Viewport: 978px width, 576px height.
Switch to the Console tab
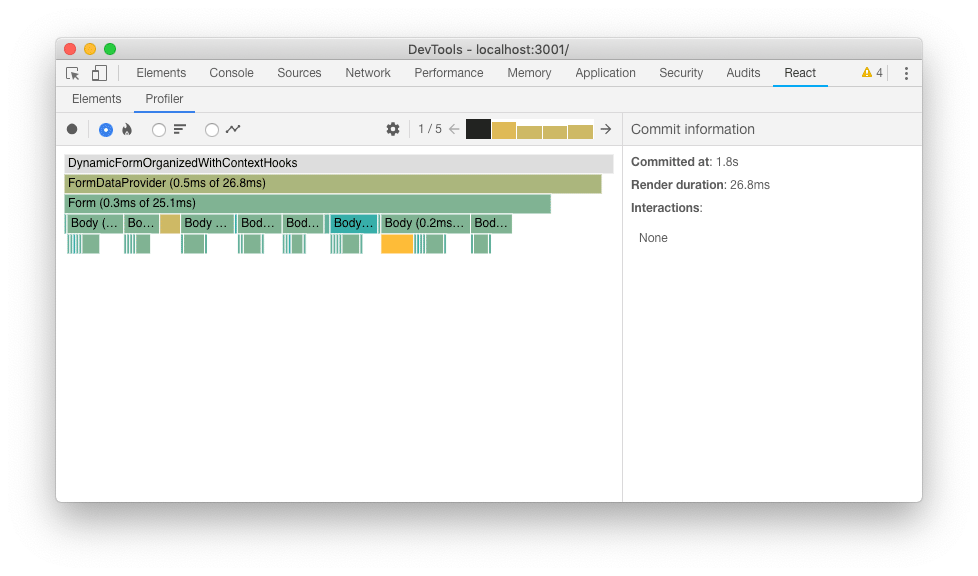(x=231, y=73)
